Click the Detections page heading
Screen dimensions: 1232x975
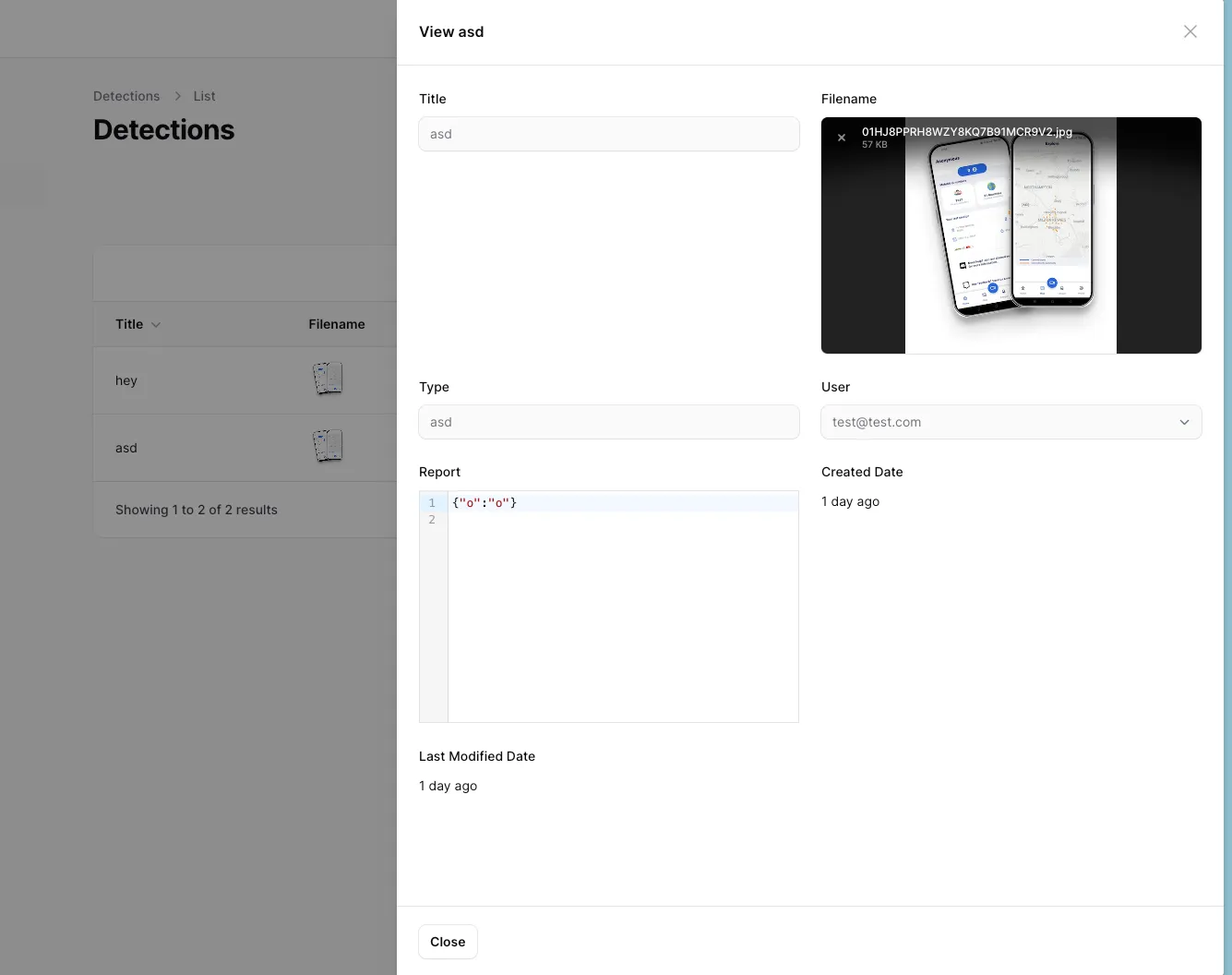pyautogui.click(x=164, y=130)
